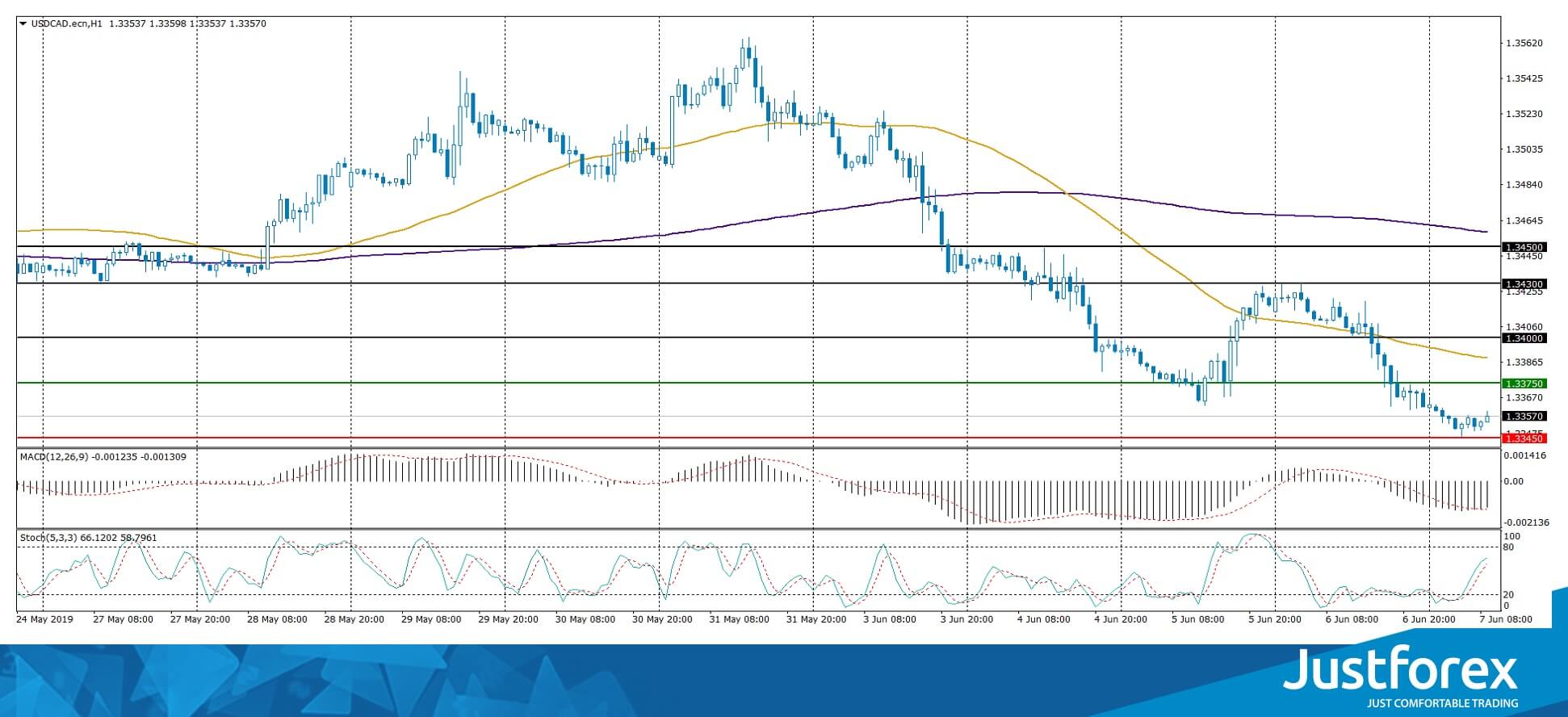
Task: Click the 1.34840 price axis value
Action: click(x=1524, y=185)
